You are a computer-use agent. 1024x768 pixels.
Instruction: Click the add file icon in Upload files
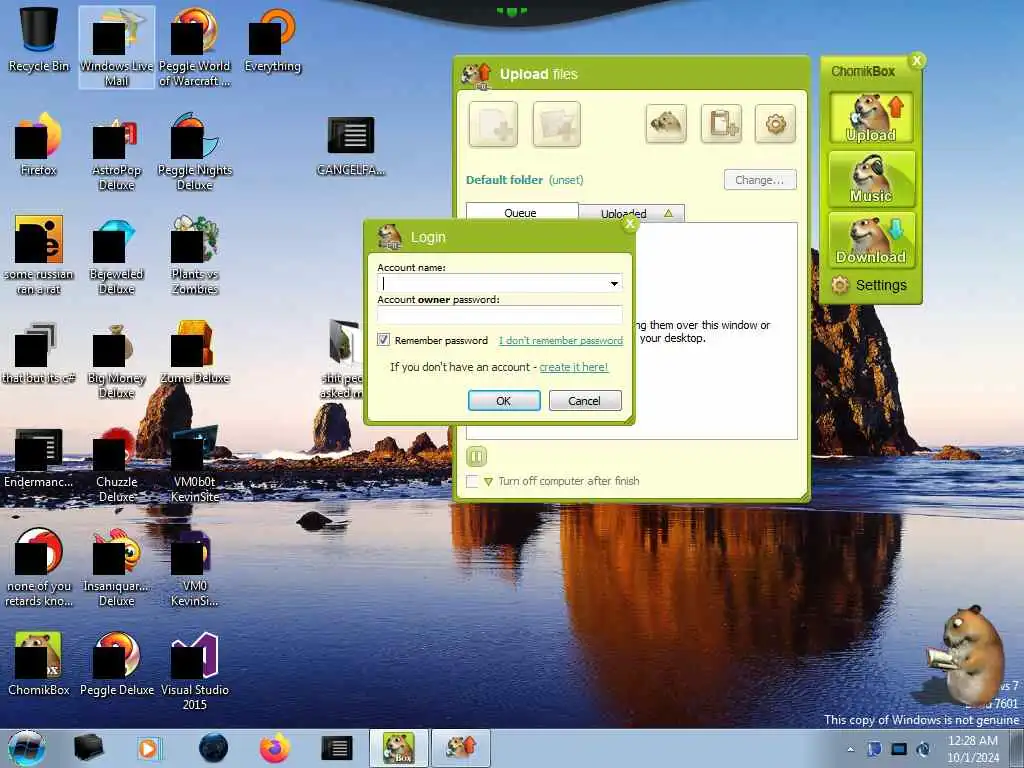point(493,123)
